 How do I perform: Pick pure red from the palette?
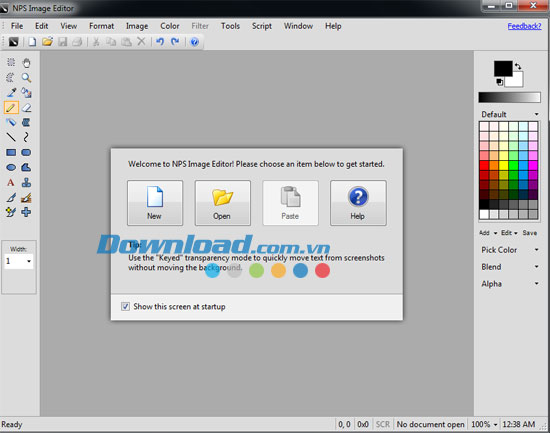(484, 165)
